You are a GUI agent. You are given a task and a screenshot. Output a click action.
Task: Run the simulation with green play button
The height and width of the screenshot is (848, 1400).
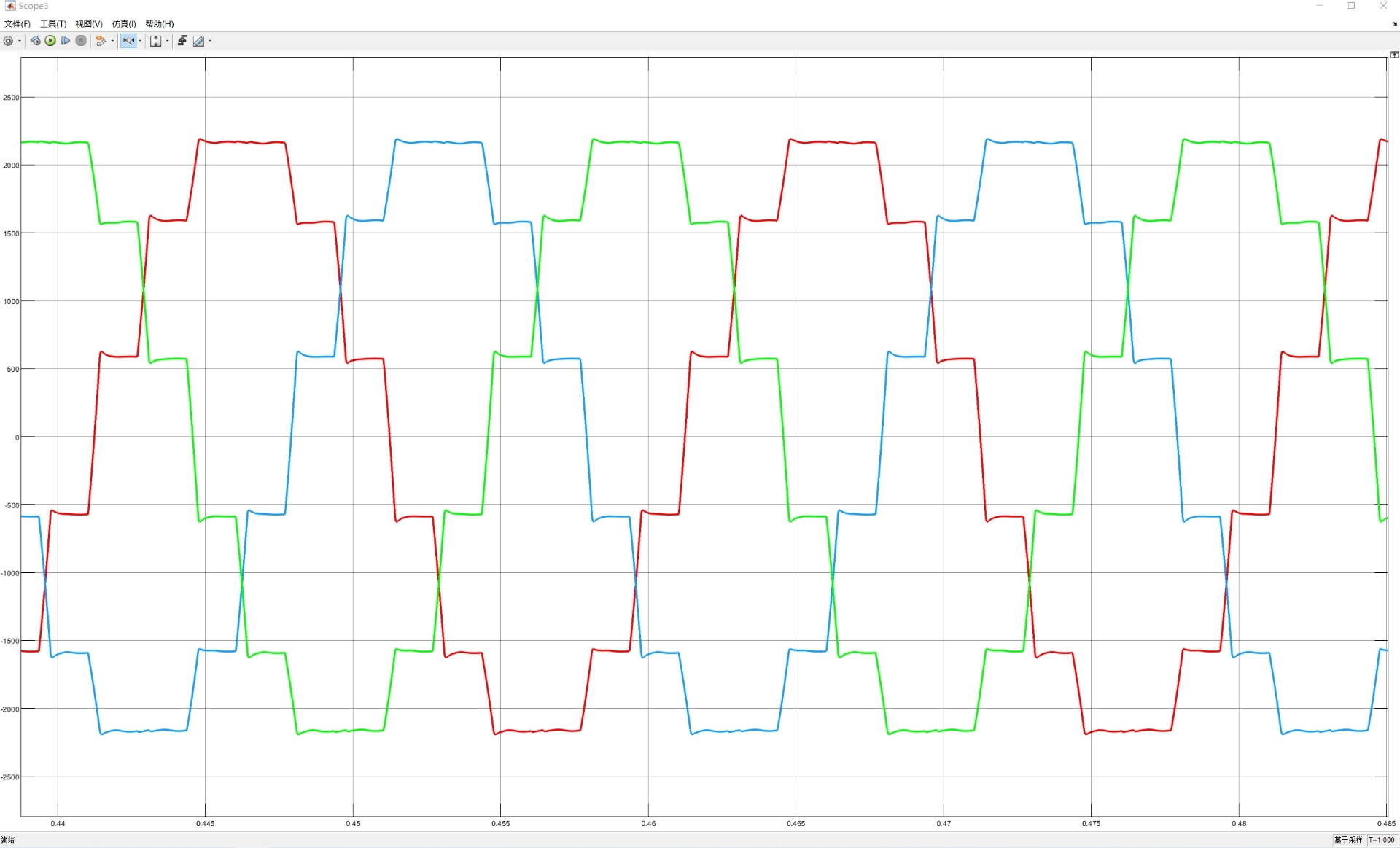coord(50,41)
